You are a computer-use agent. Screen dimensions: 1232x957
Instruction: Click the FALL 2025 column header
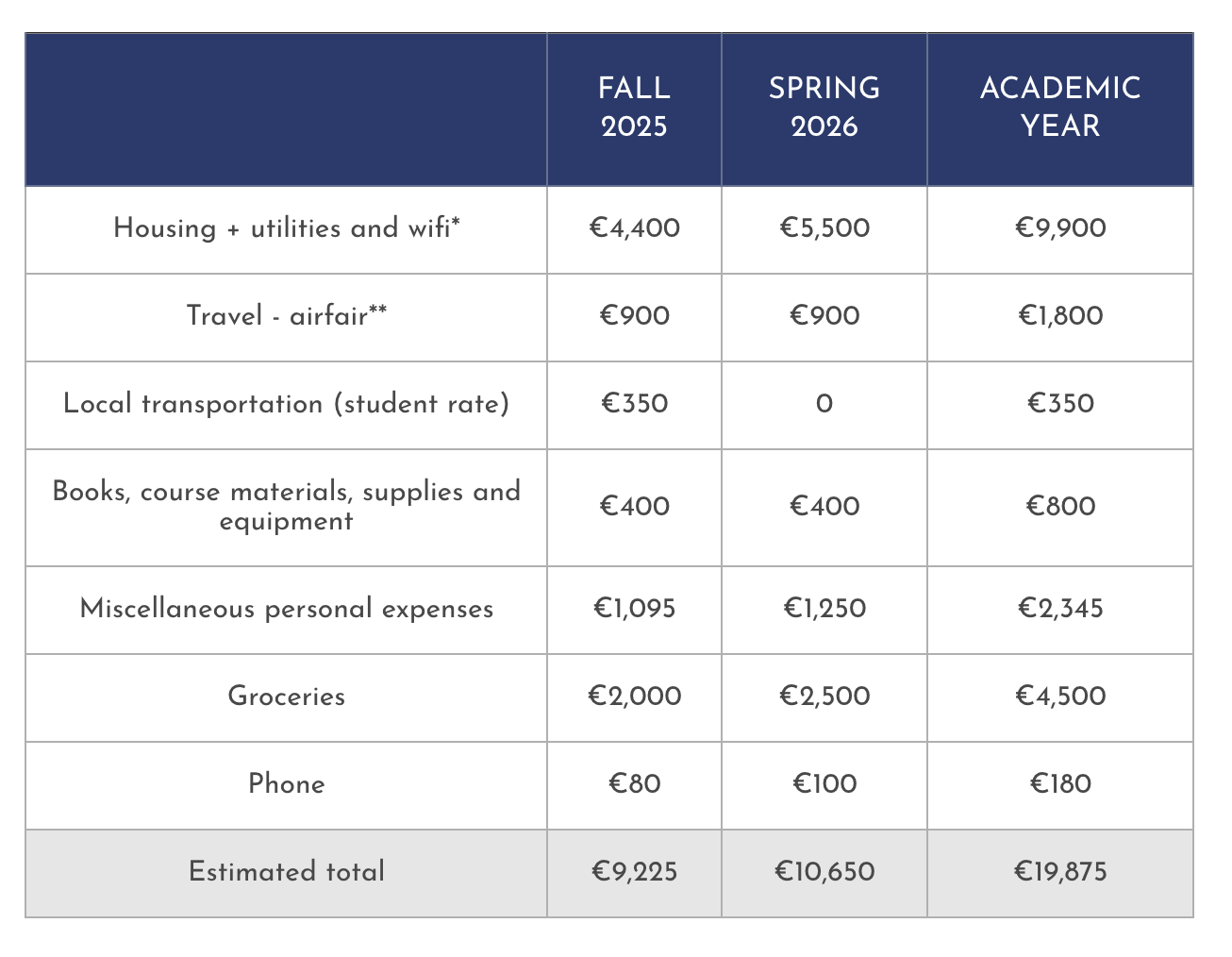[x=634, y=107]
